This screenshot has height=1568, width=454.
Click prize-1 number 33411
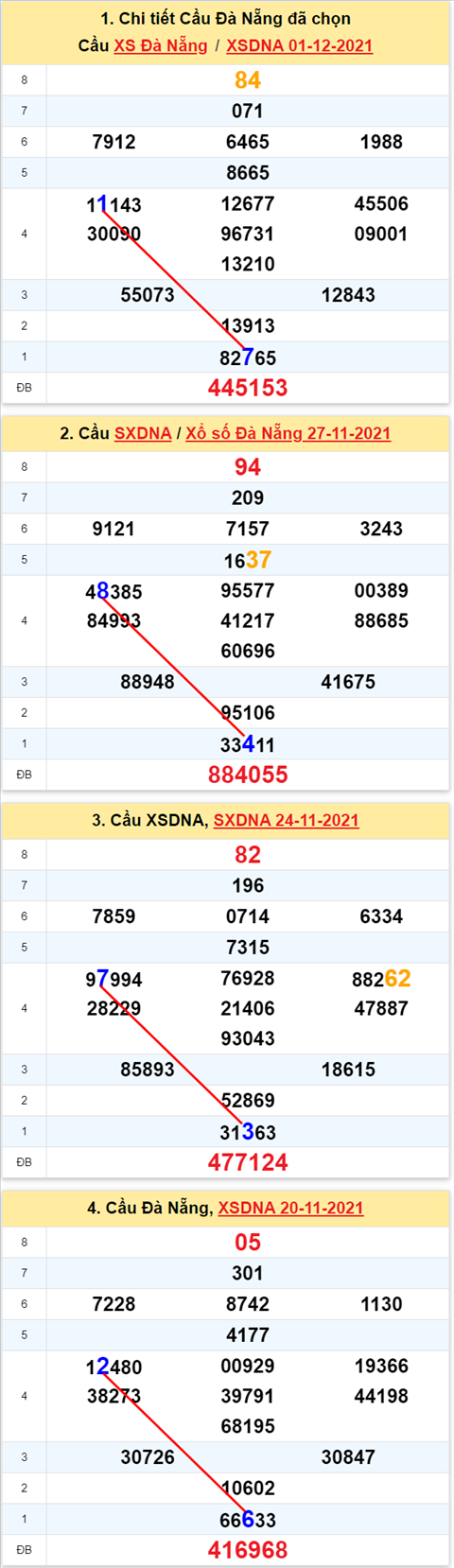pos(248,744)
